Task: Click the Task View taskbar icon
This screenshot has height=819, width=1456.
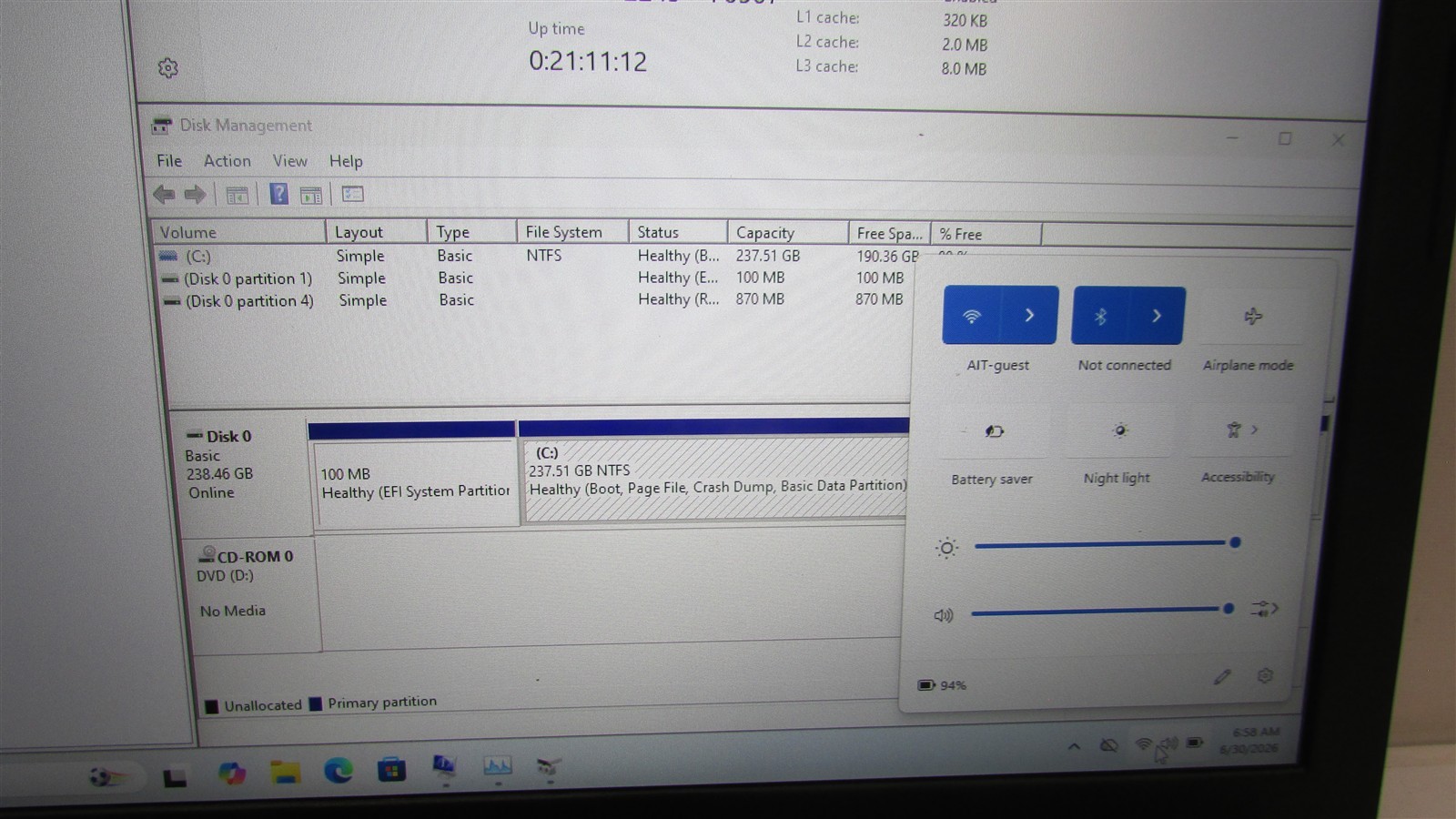Action: click(x=175, y=777)
